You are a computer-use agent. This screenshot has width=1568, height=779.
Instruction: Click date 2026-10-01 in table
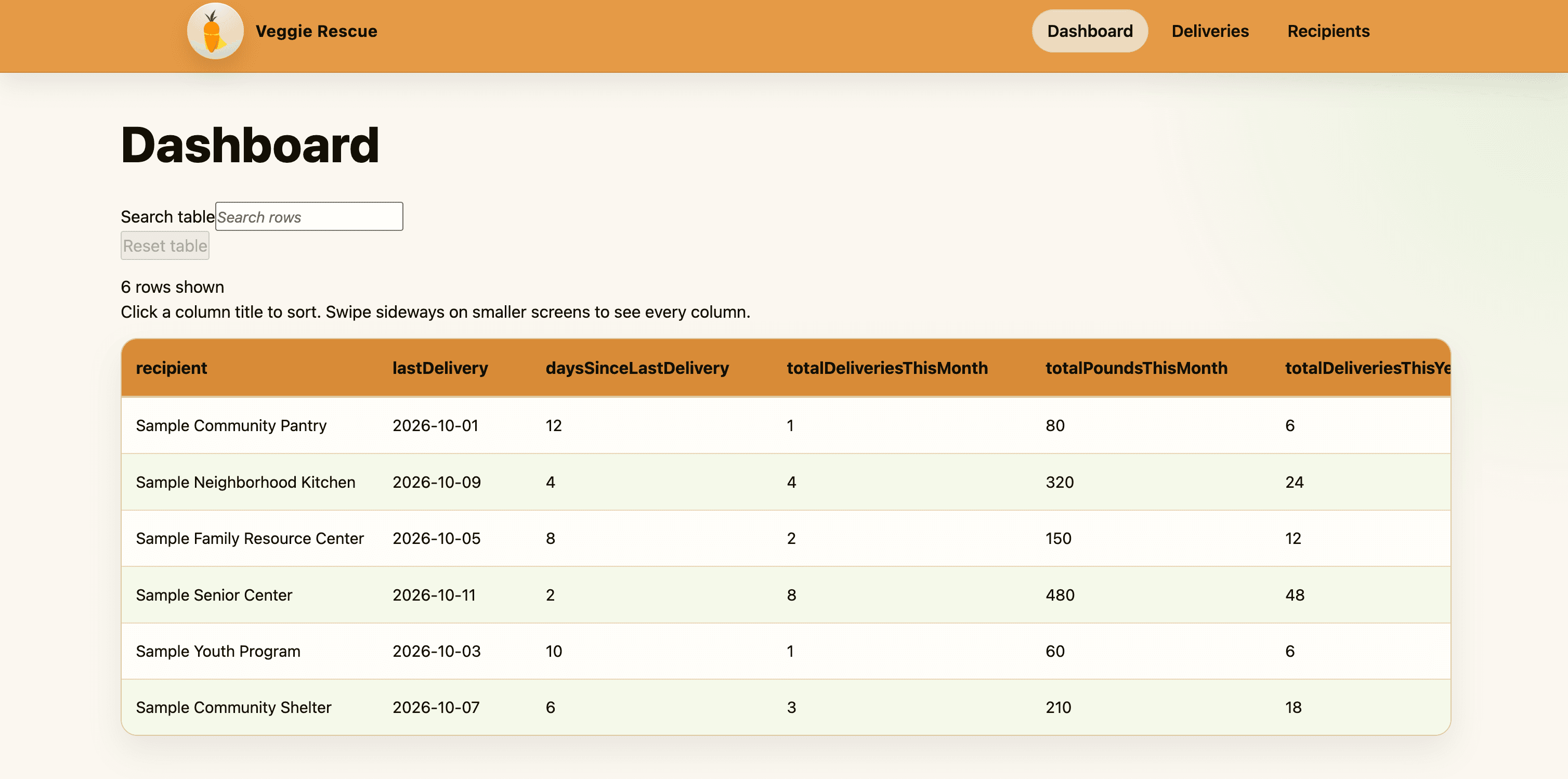tap(435, 426)
